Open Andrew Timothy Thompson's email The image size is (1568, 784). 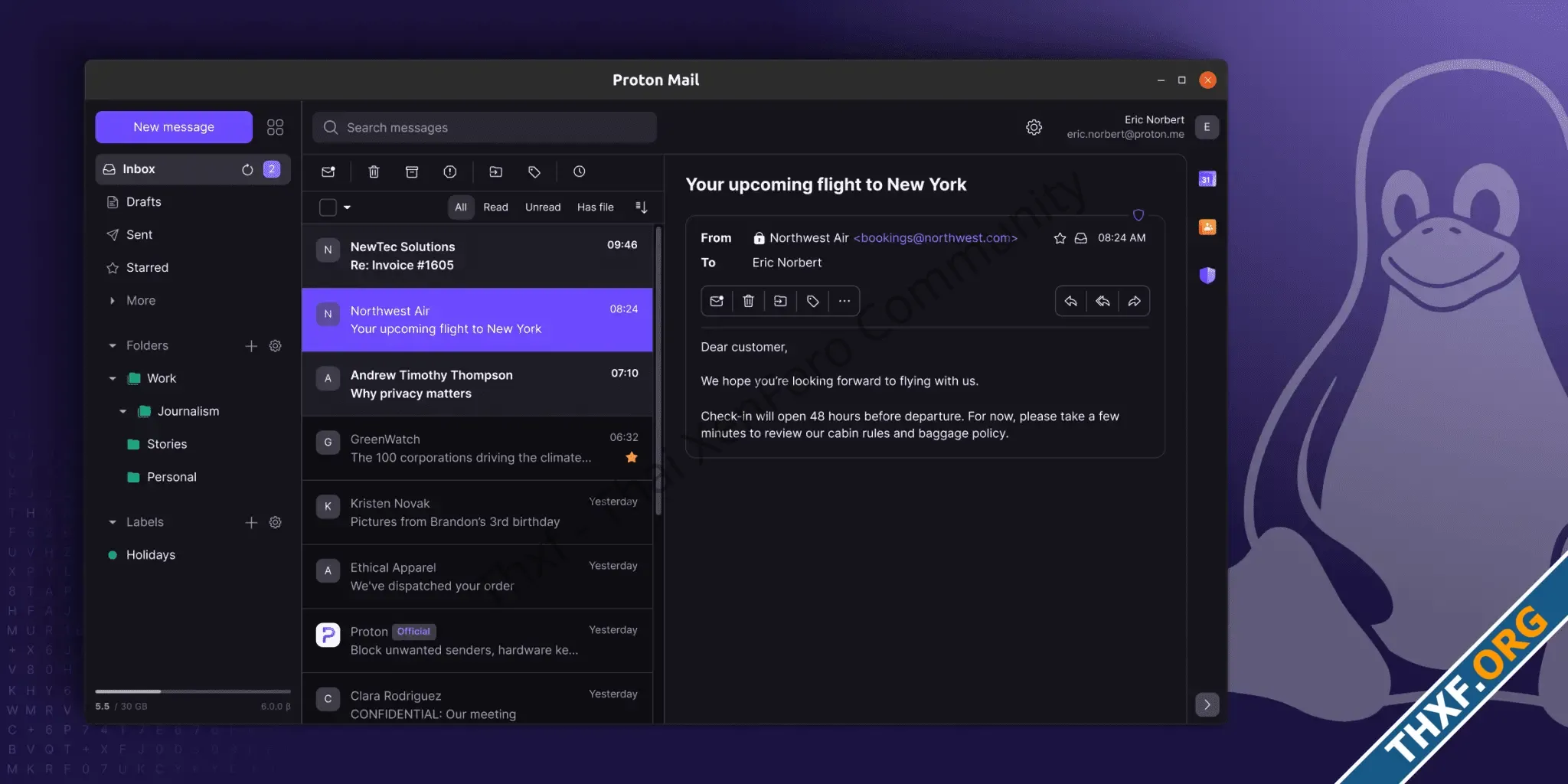pos(478,384)
